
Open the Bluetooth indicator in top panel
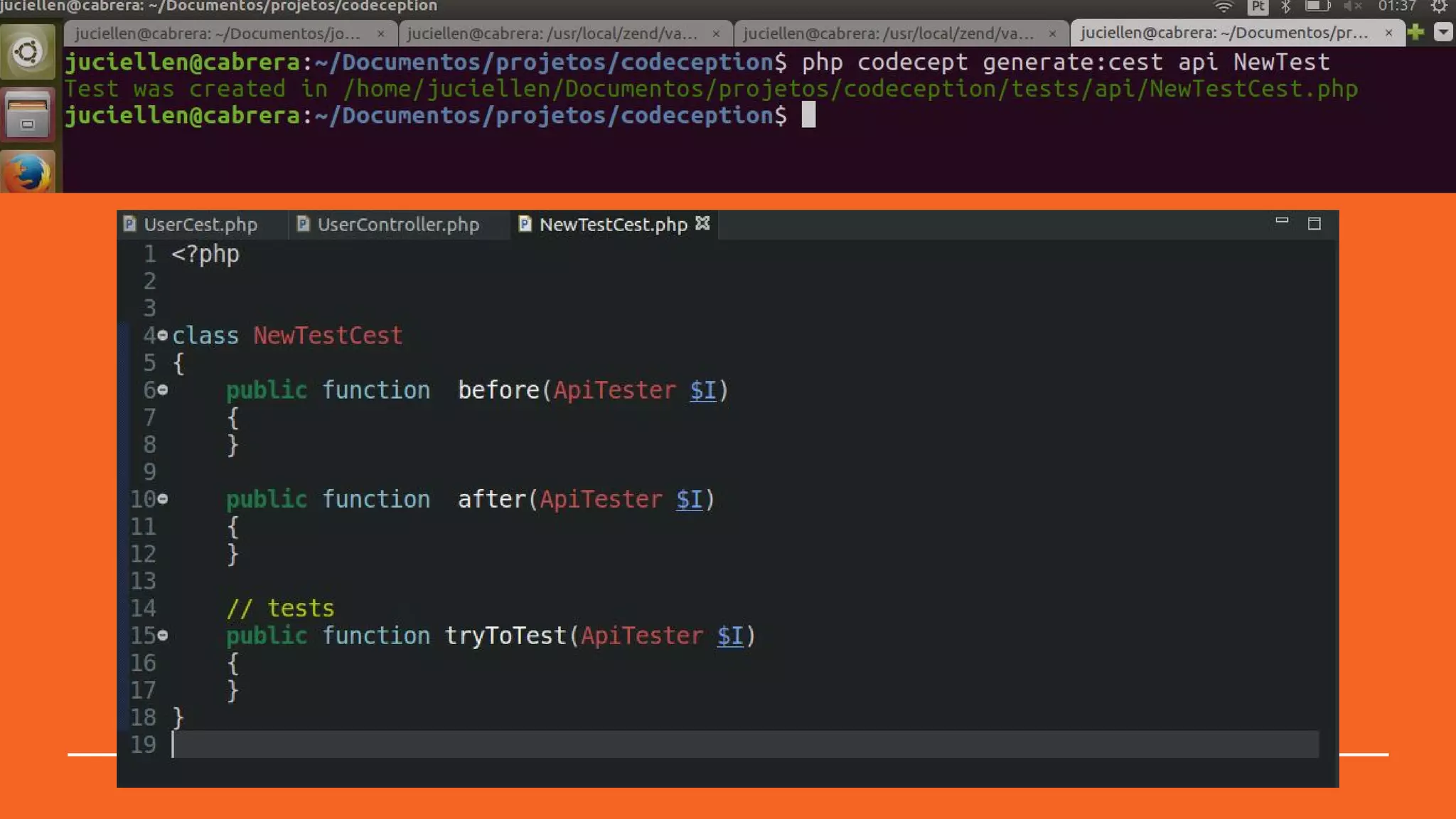[x=1285, y=7]
